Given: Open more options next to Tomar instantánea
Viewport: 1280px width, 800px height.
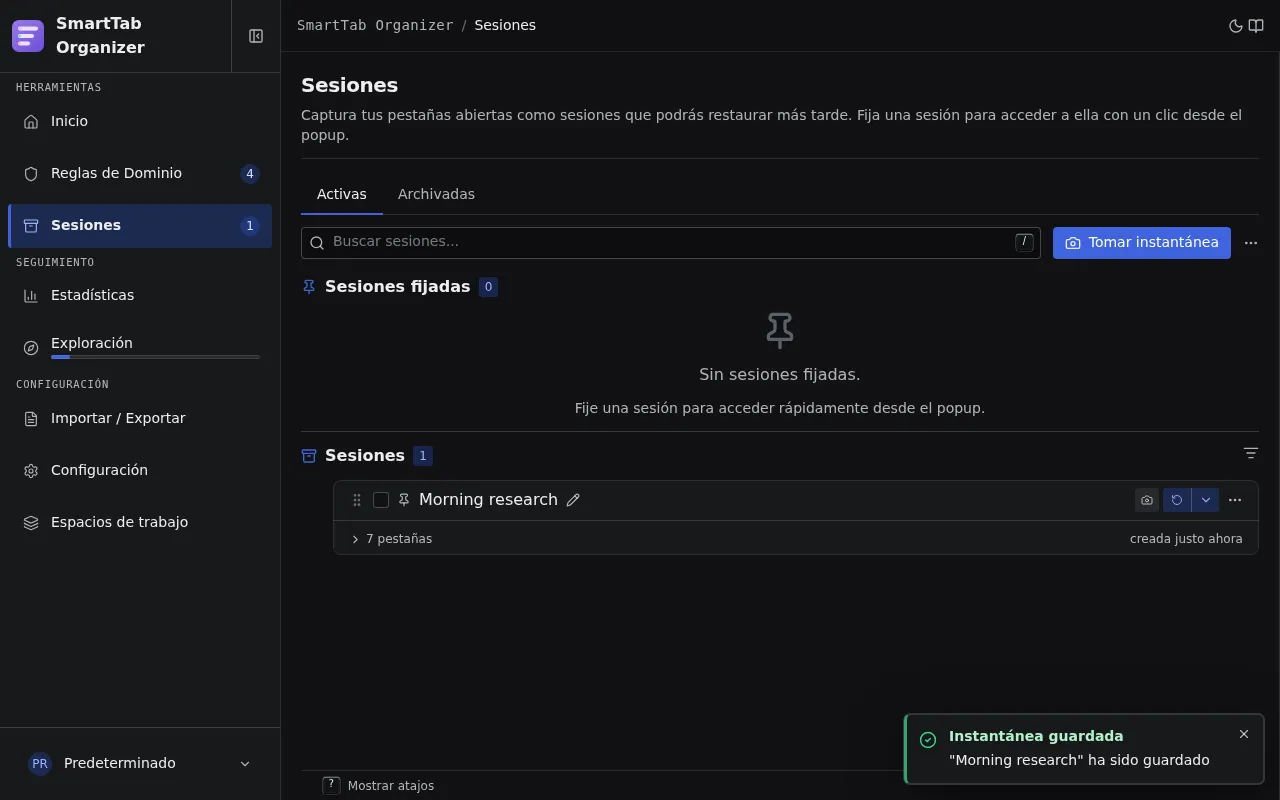Looking at the screenshot, I should click(x=1251, y=243).
